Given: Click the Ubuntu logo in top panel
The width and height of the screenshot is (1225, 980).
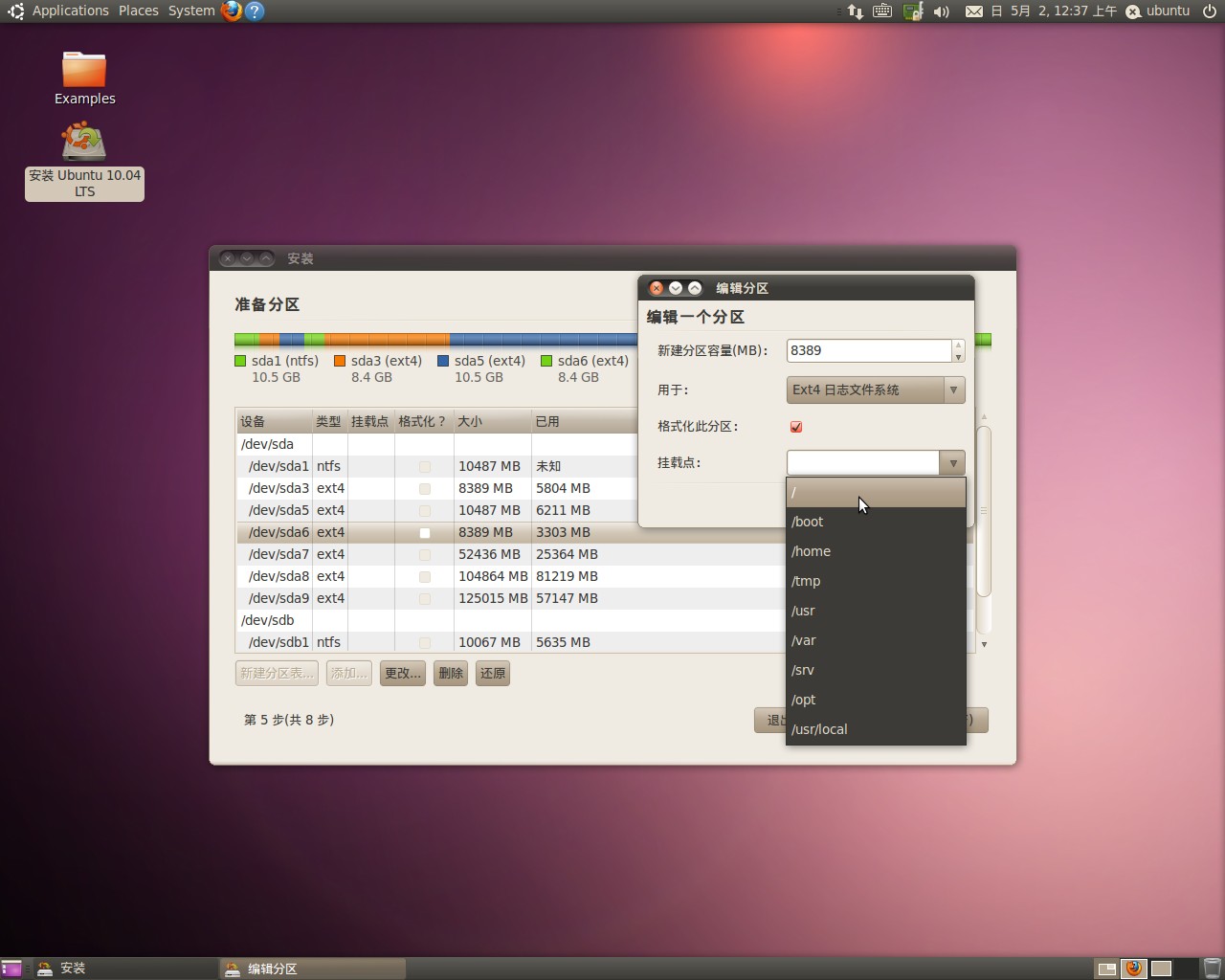Looking at the screenshot, I should tap(15, 11).
